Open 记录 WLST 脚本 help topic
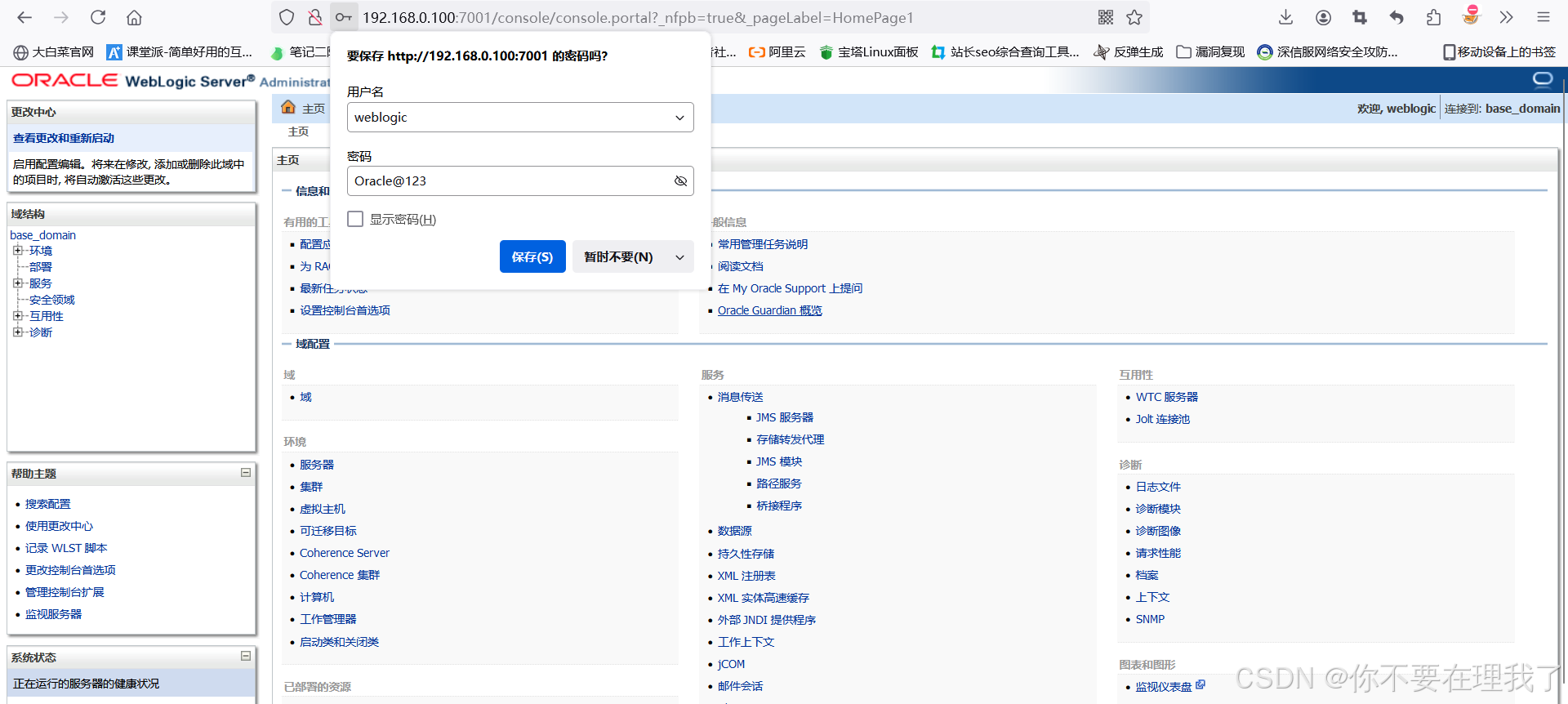The image size is (1568, 704). [66, 548]
